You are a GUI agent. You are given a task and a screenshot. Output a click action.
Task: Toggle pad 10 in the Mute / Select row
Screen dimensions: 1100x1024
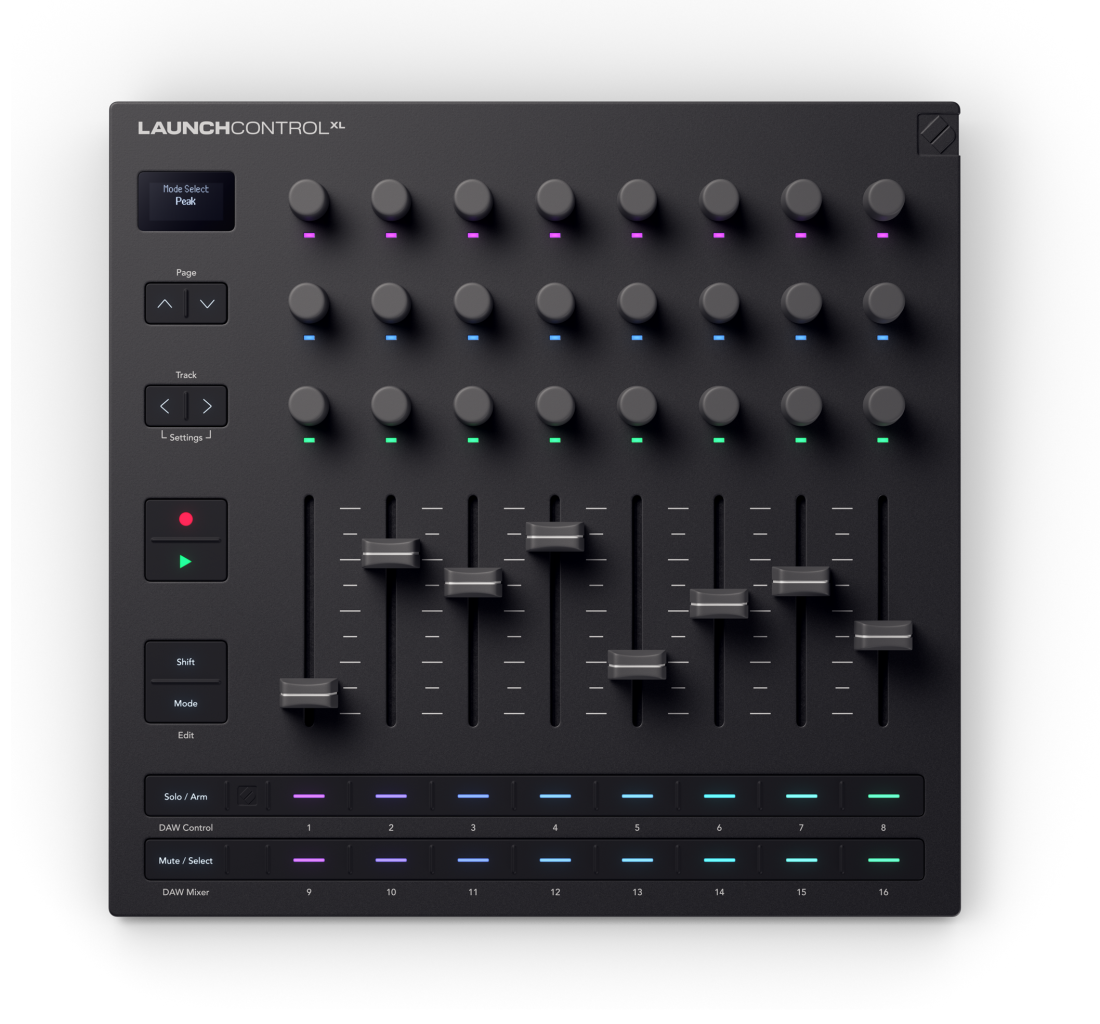391,860
